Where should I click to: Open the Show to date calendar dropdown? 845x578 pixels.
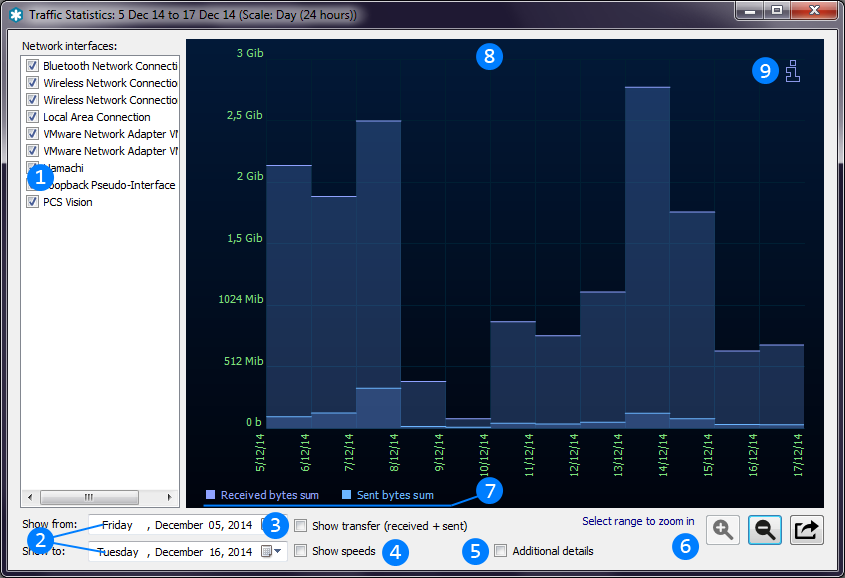271,551
